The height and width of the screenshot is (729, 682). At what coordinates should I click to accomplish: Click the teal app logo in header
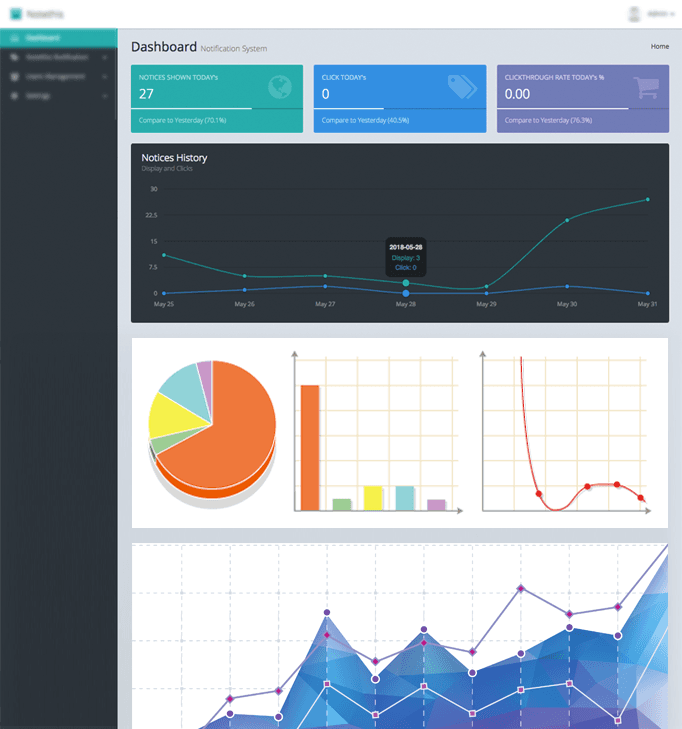click(16, 14)
